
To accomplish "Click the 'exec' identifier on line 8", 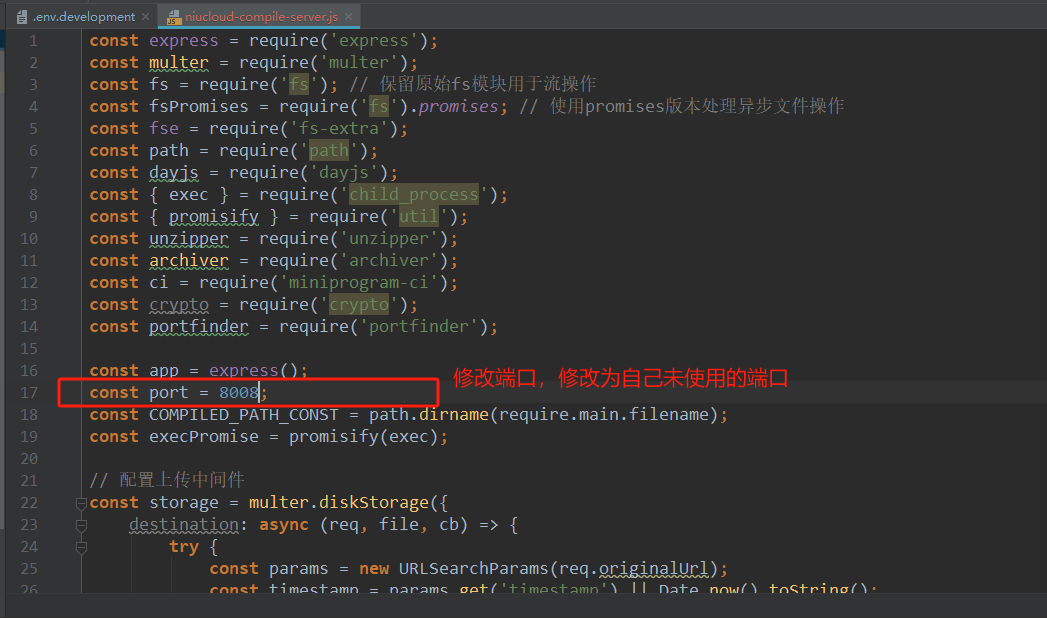I will pos(188,195).
